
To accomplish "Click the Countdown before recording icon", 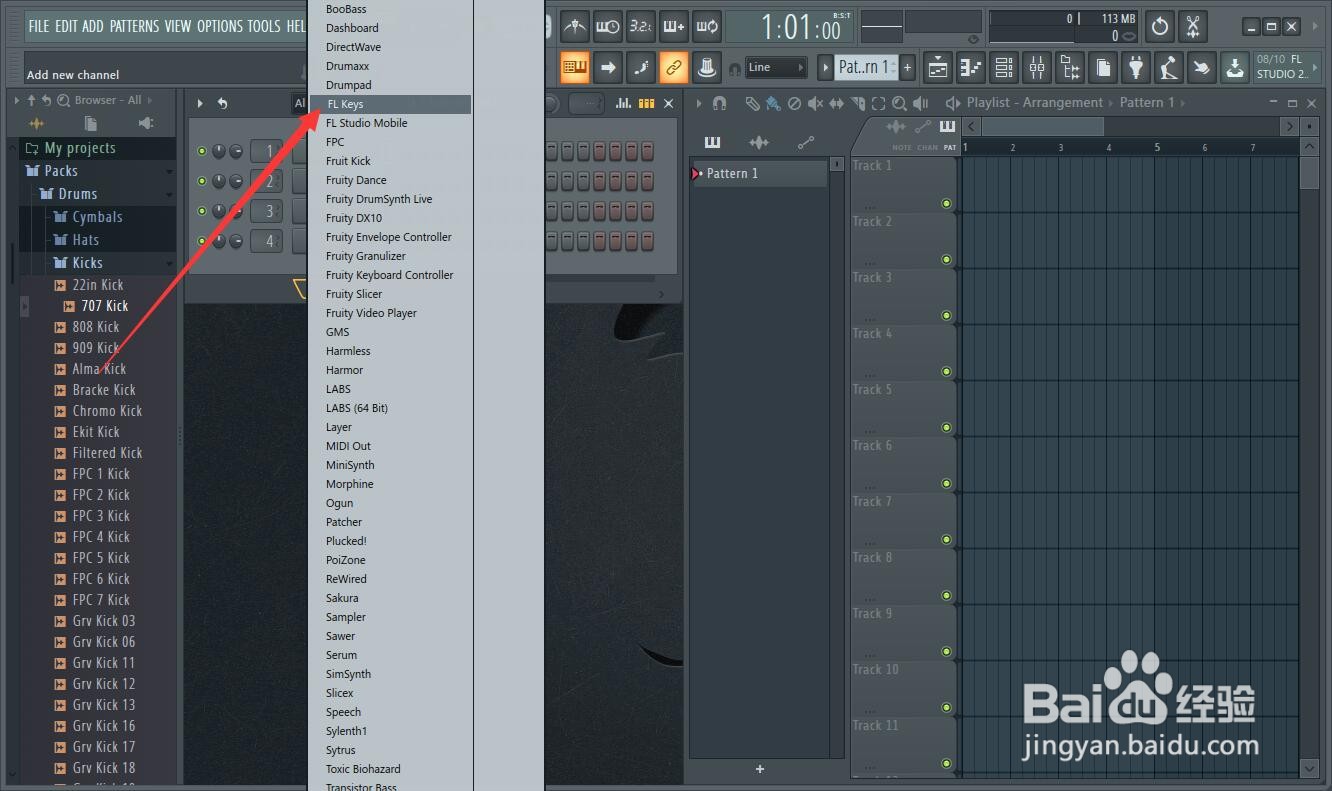I will [x=642, y=26].
